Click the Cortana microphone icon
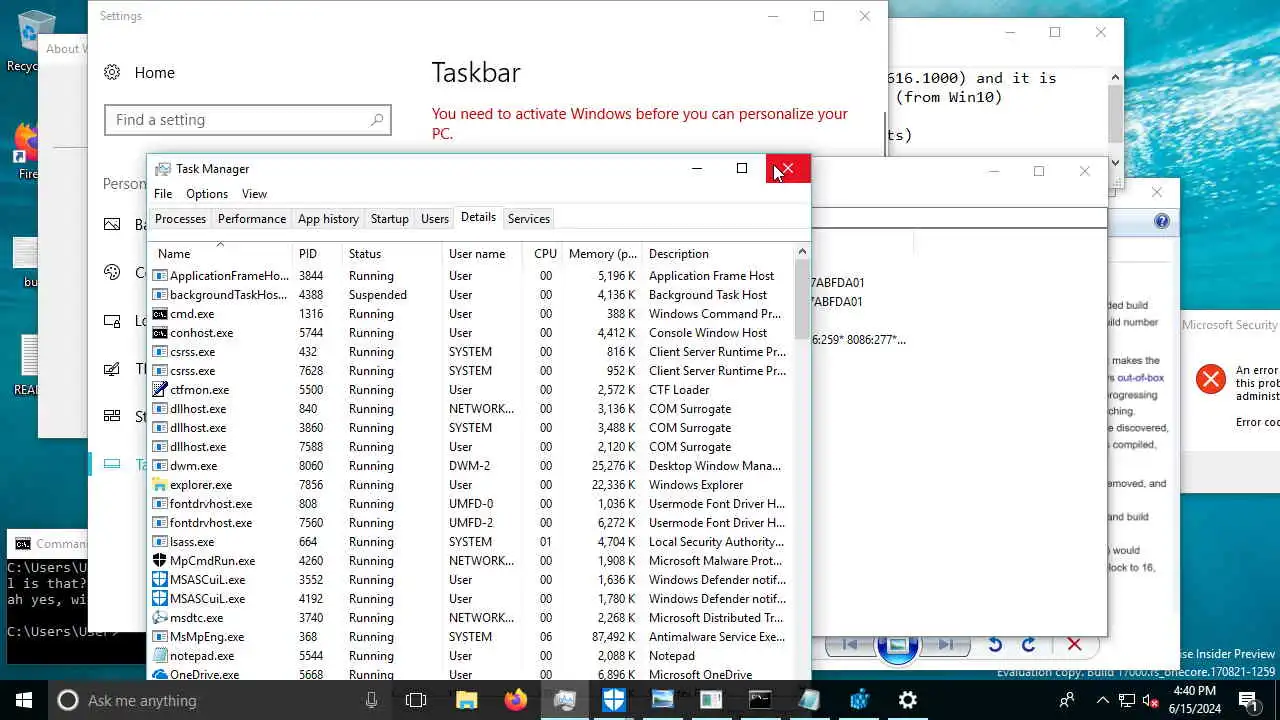The height and width of the screenshot is (720, 1280). 371,701
